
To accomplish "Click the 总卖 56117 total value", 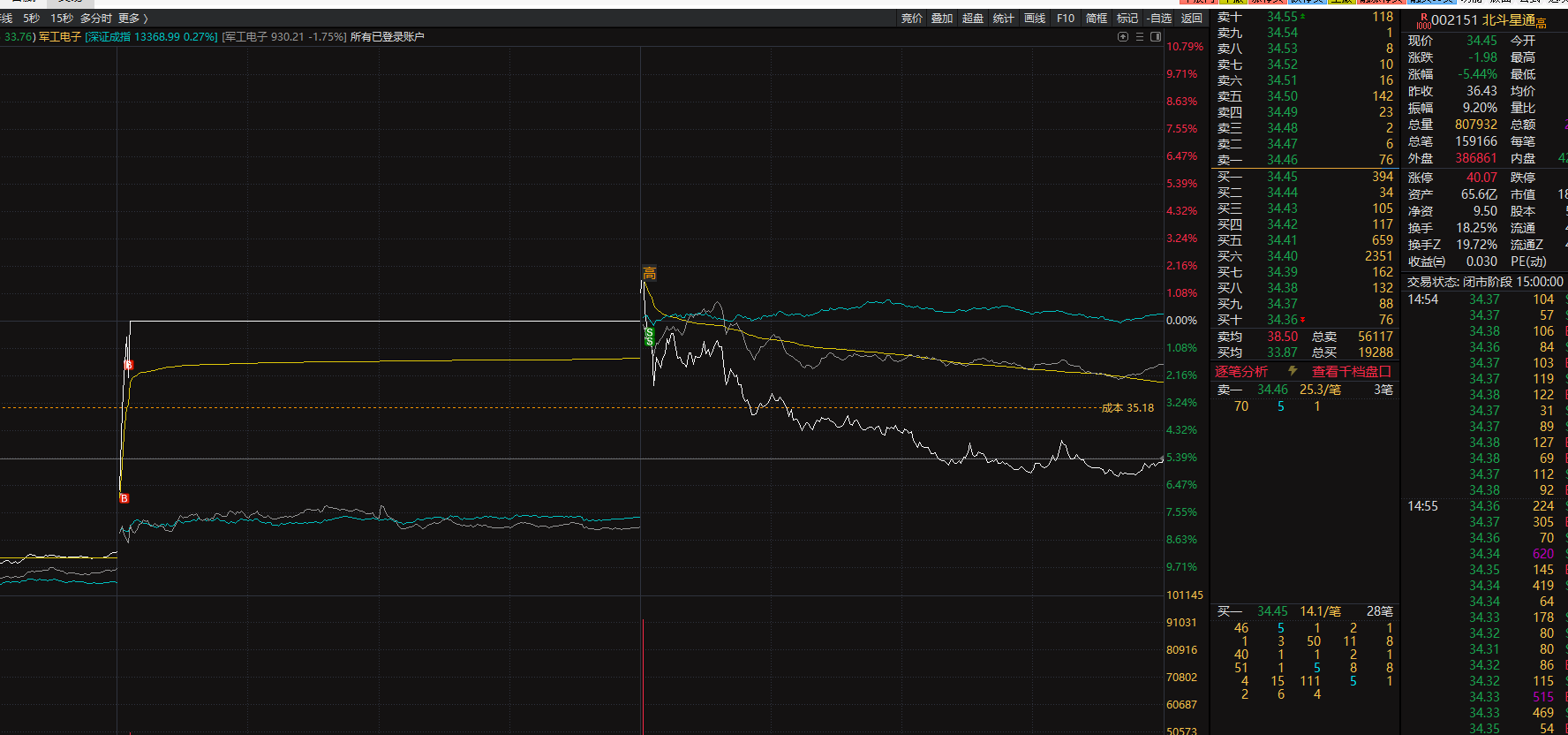I will coord(1376,337).
